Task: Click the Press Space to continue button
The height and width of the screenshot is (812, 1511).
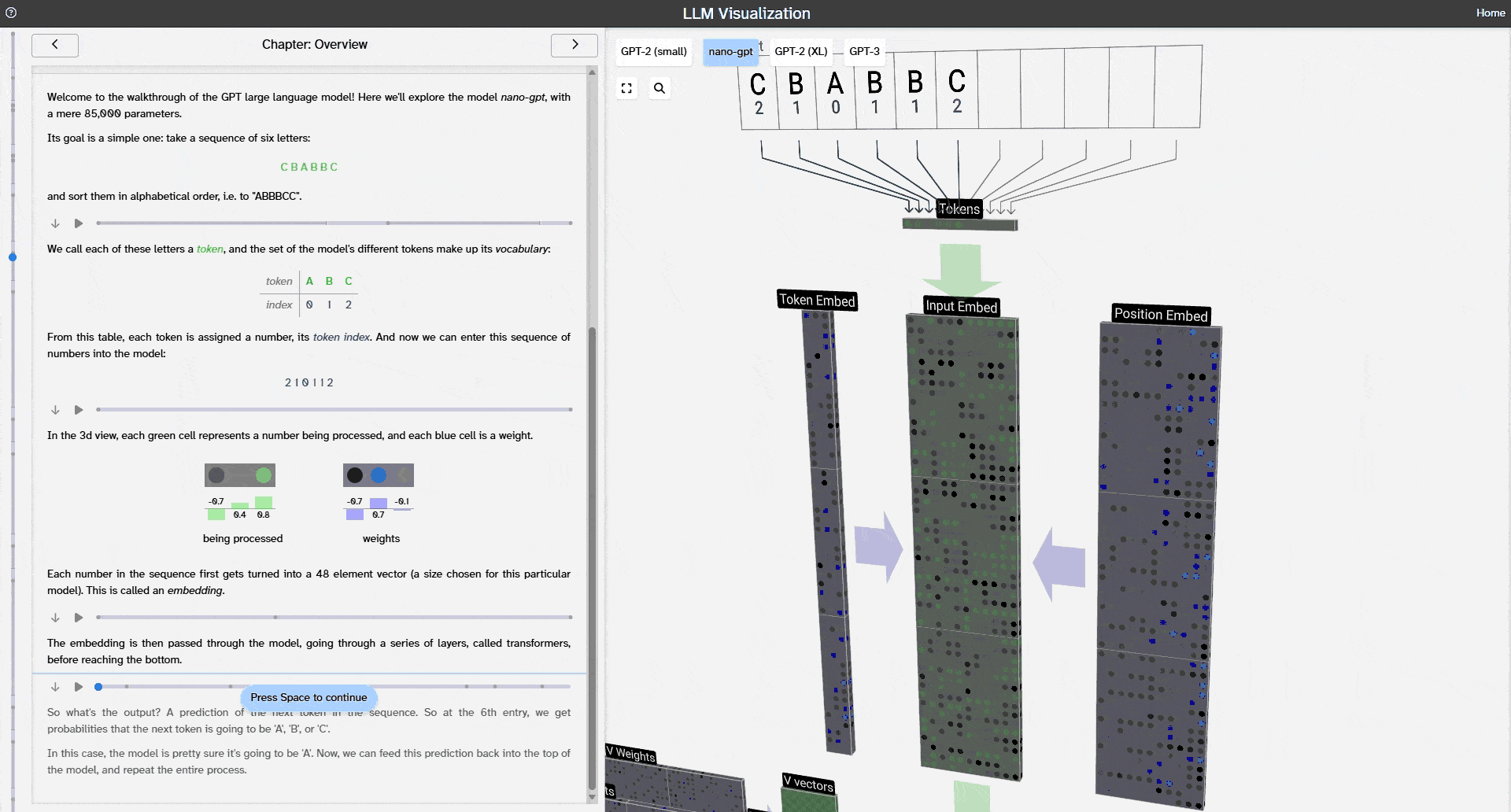Action: [x=308, y=698]
